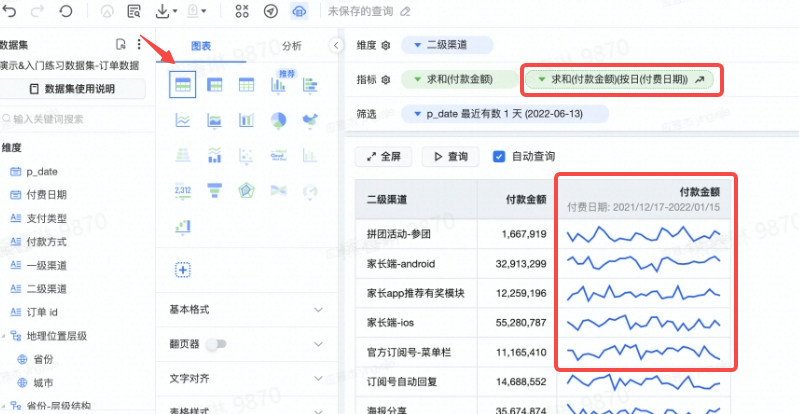
Task: Add custom chart with plus icon
Action: [x=182, y=270]
